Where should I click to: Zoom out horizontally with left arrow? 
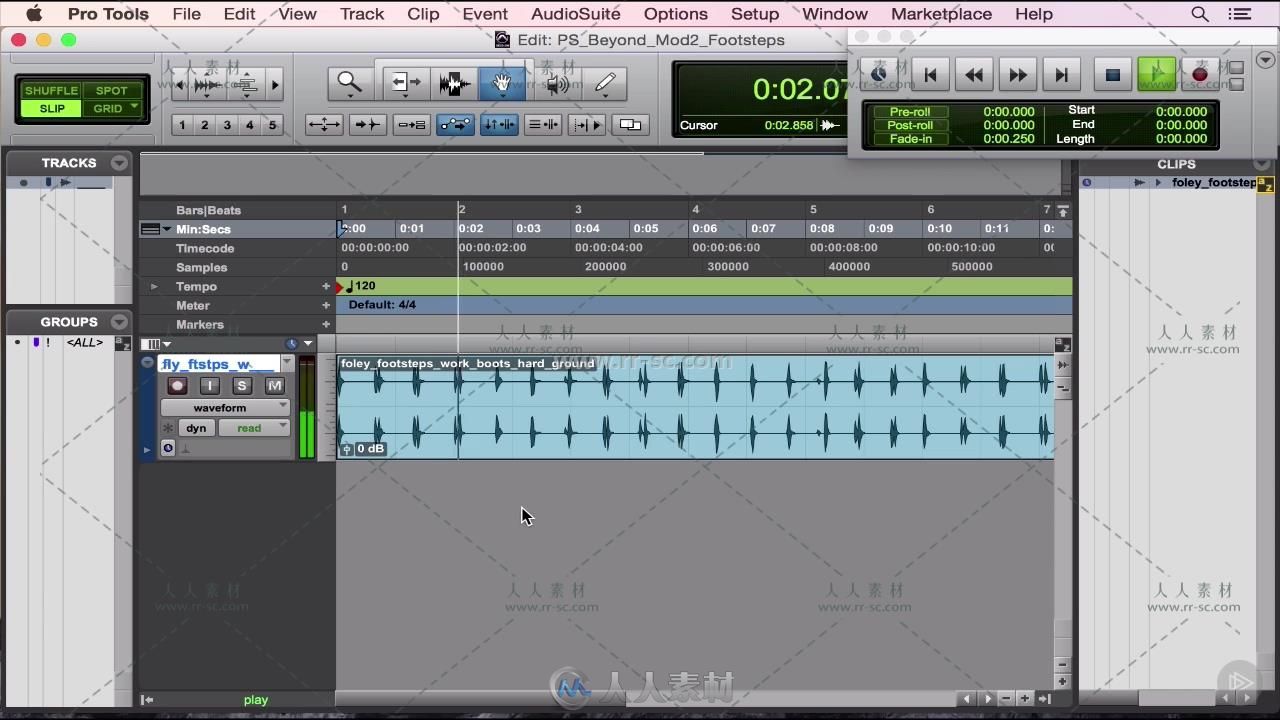pyautogui.click(x=180, y=85)
